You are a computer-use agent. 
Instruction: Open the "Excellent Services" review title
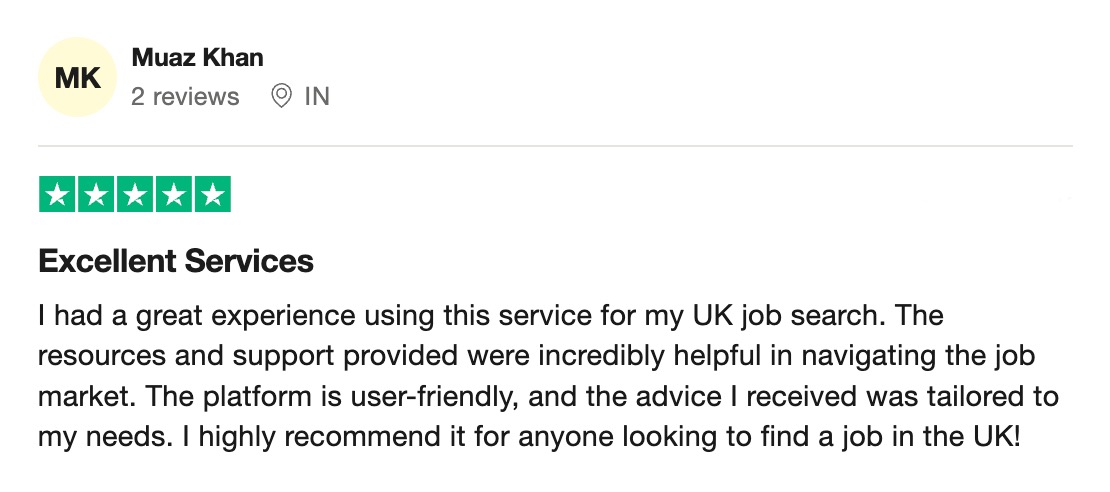coord(176,261)
